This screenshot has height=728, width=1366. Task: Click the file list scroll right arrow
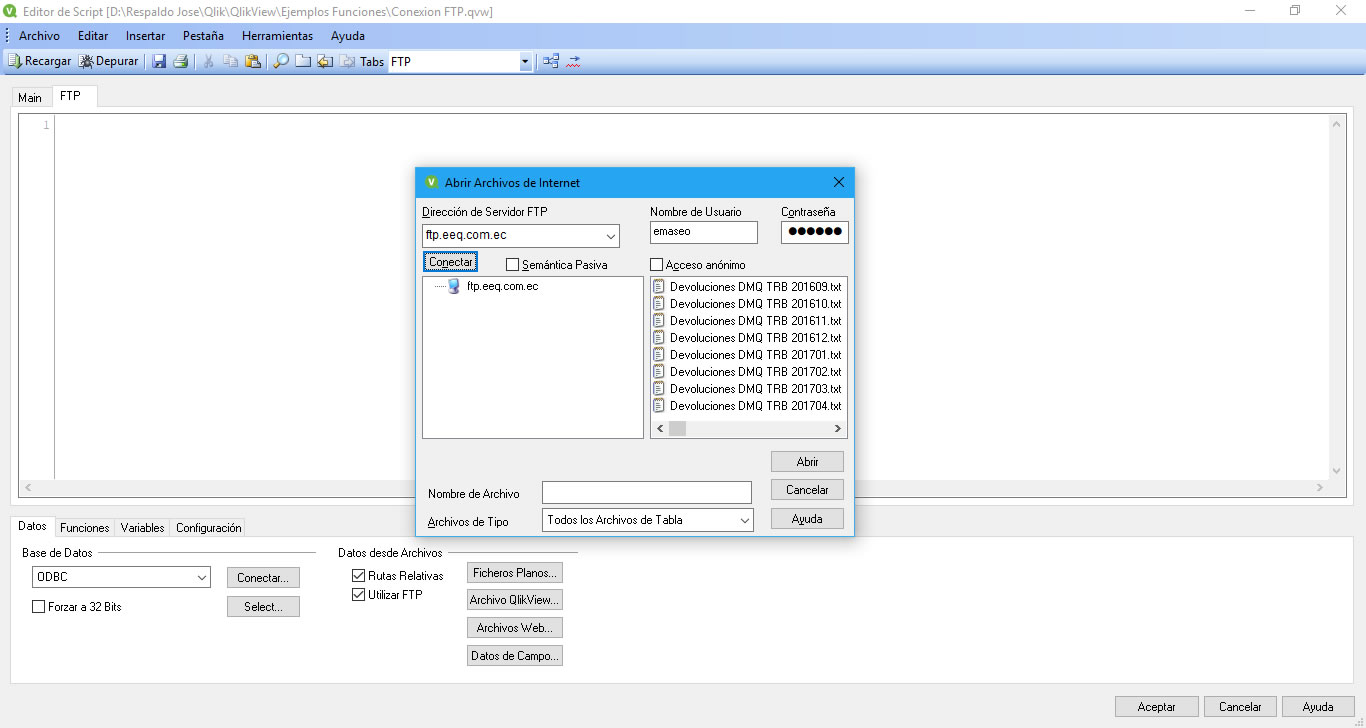point(838,428)
